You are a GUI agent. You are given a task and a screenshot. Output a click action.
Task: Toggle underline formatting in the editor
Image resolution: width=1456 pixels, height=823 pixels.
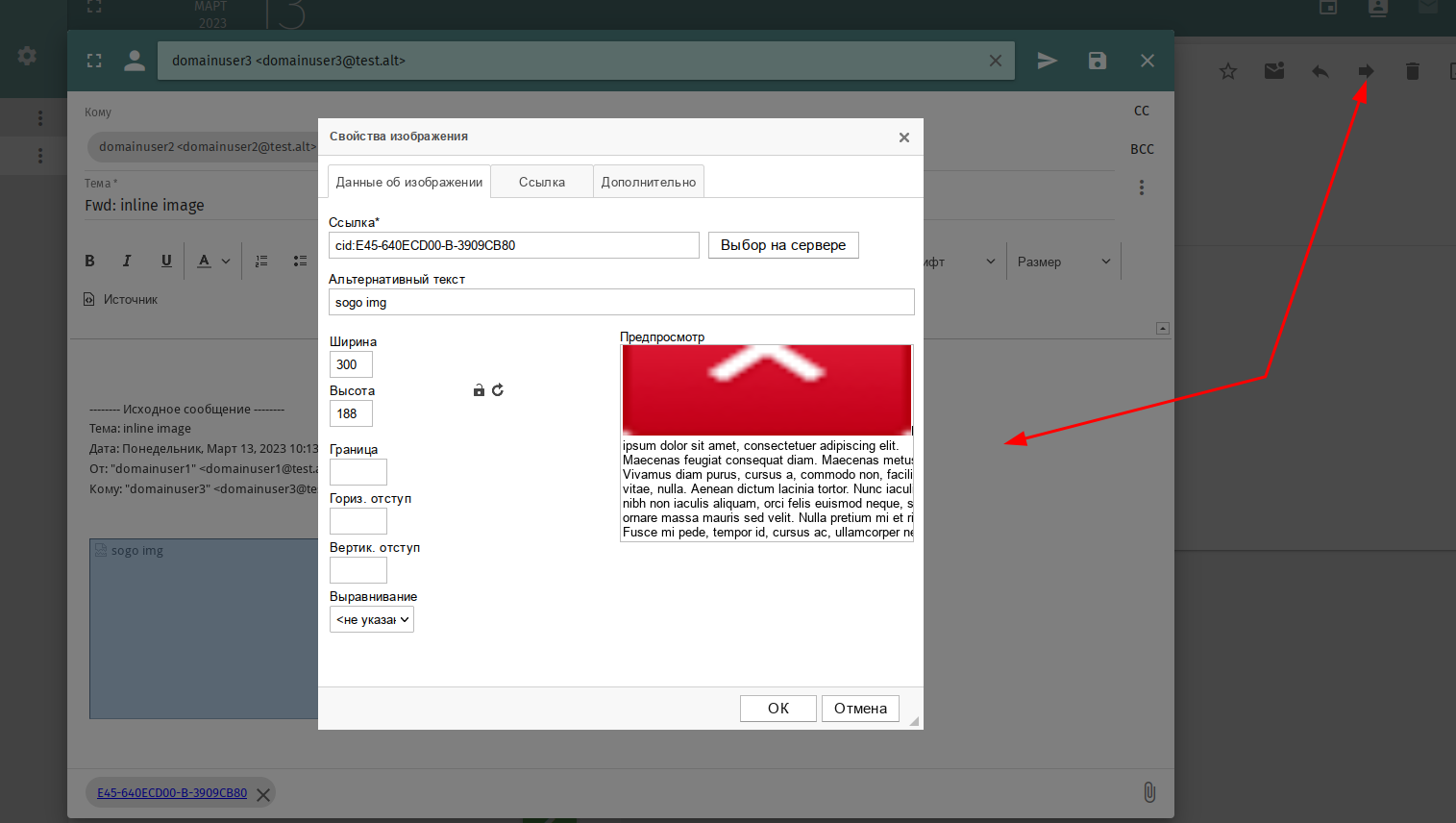(x=166, y=261)
